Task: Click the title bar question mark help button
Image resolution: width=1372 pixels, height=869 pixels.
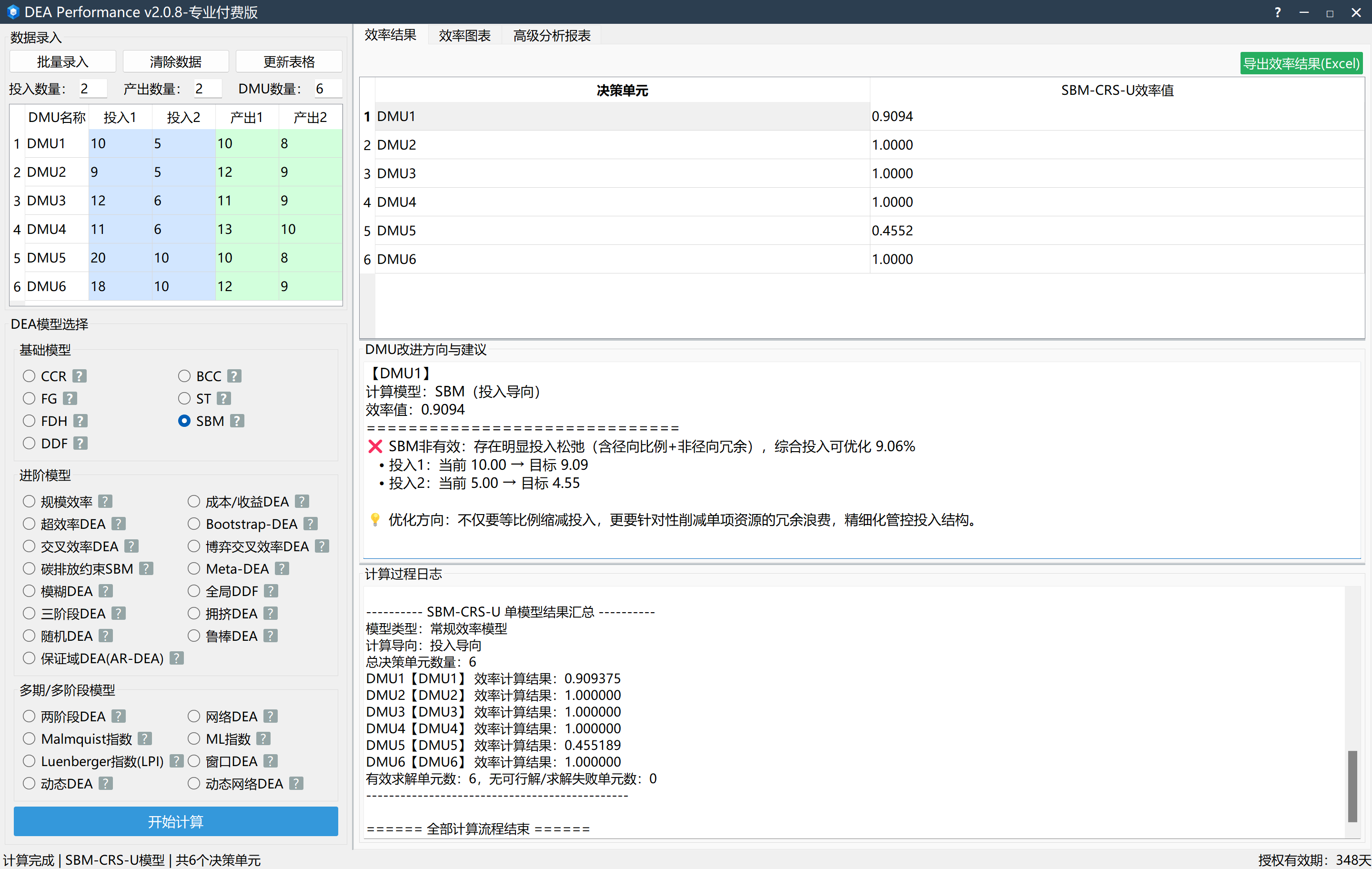Action: pyautogui.click(x=1278, y=12)
